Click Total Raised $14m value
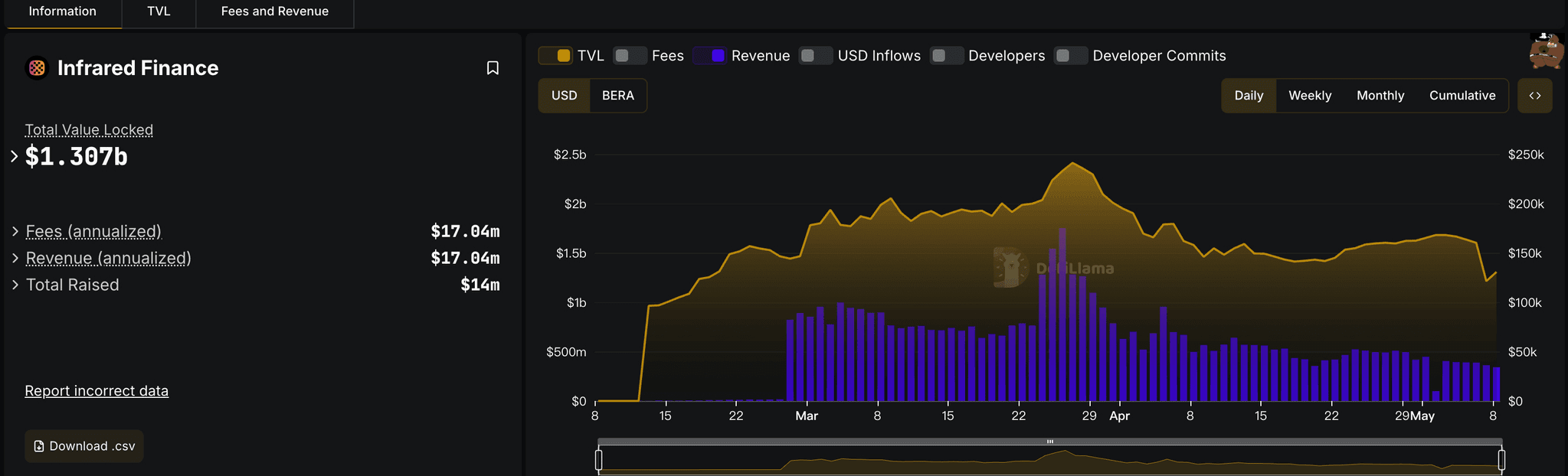Screen dimensions: 1568x476 coord(480,285)
